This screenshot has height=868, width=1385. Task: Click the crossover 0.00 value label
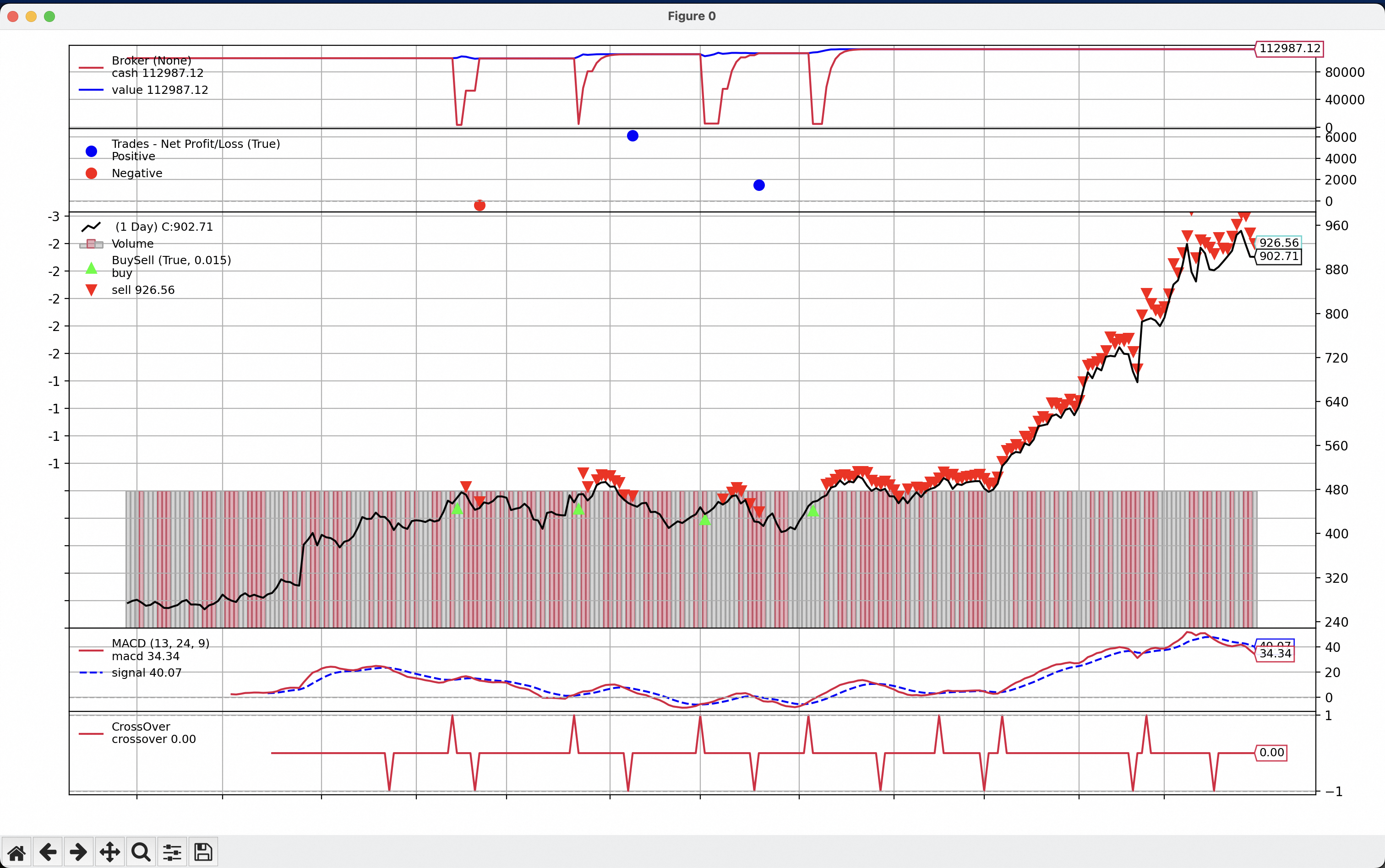point(1271,753)
